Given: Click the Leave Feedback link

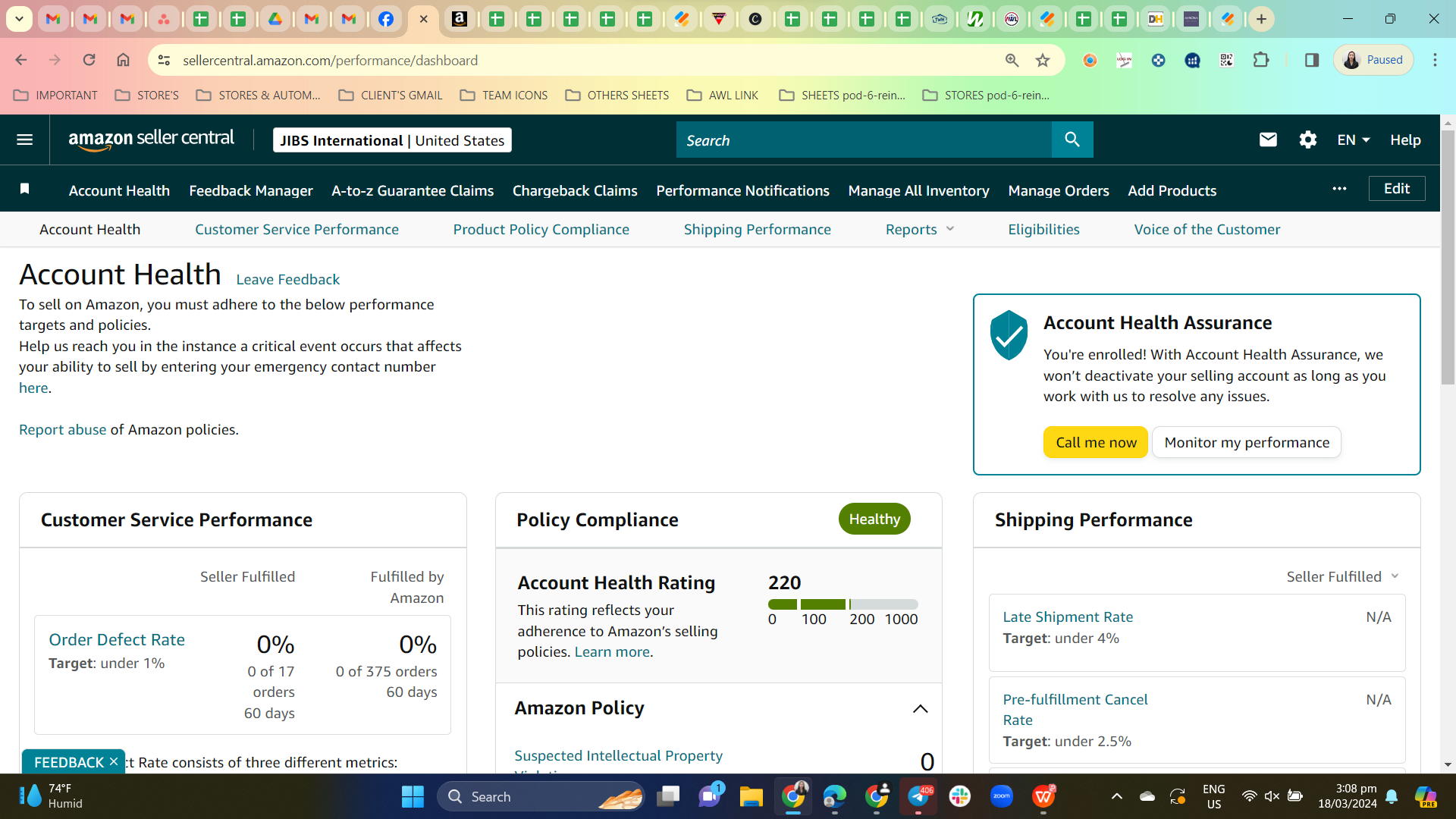Looking at the screenshot, I should 287,279.
